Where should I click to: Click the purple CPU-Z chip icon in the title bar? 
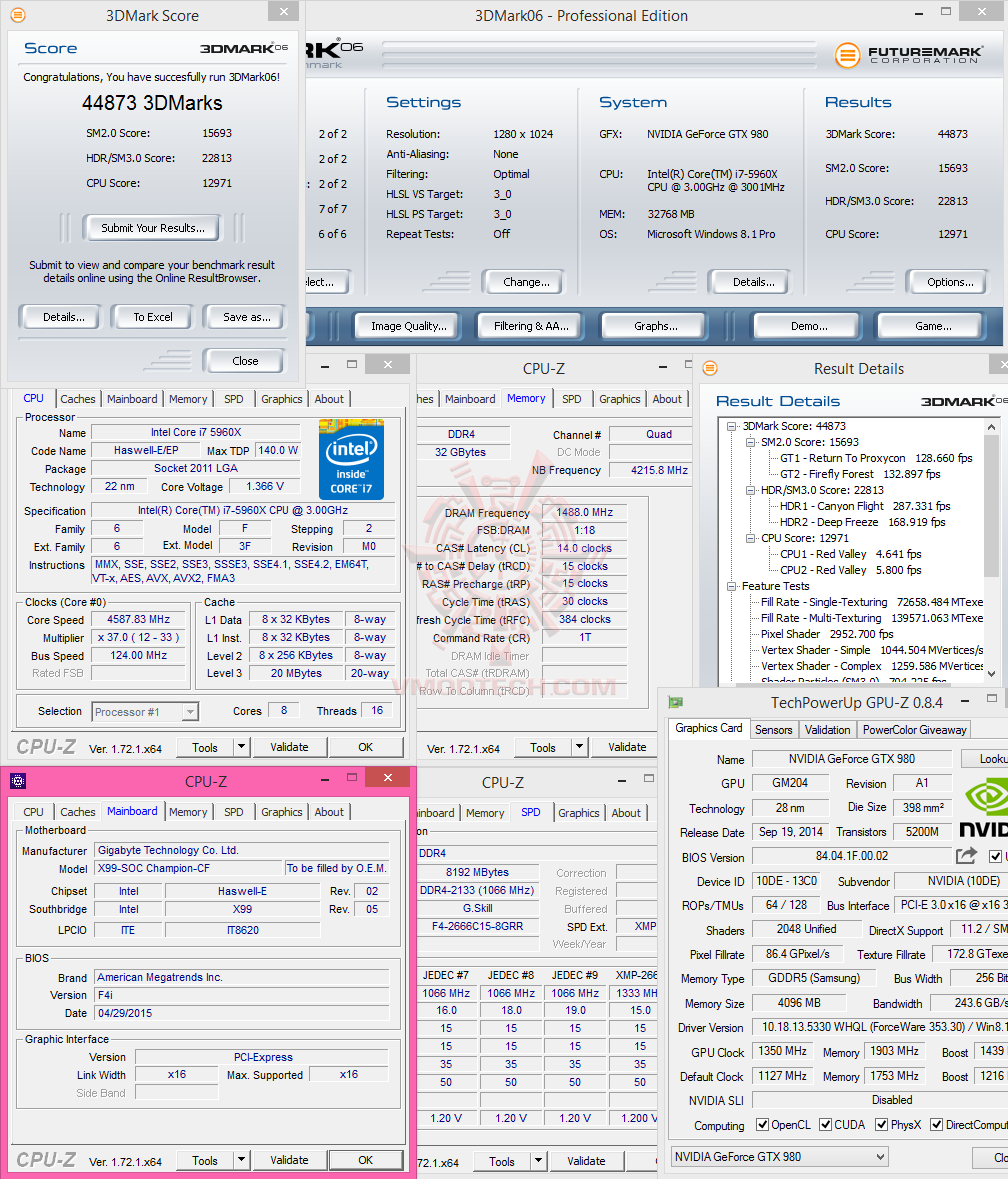18,781
